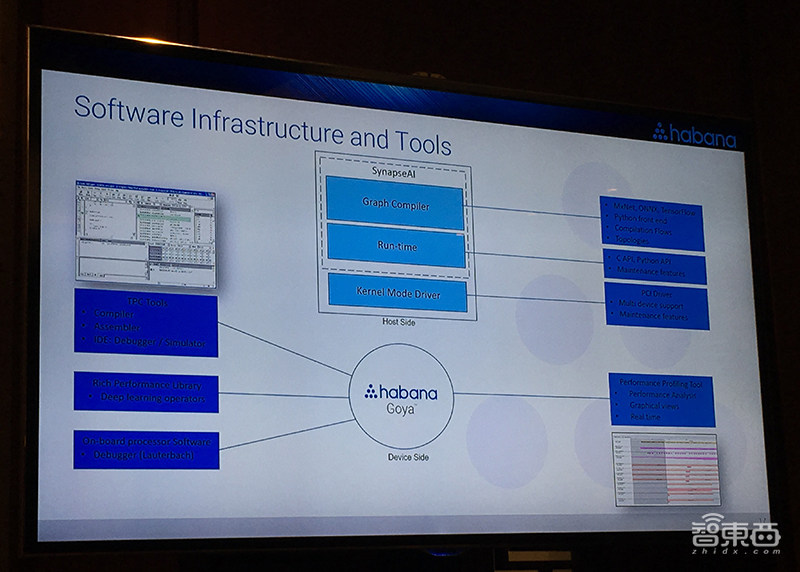
Task: Click the Performance Profiling Tool box
Action: point(660,399)
